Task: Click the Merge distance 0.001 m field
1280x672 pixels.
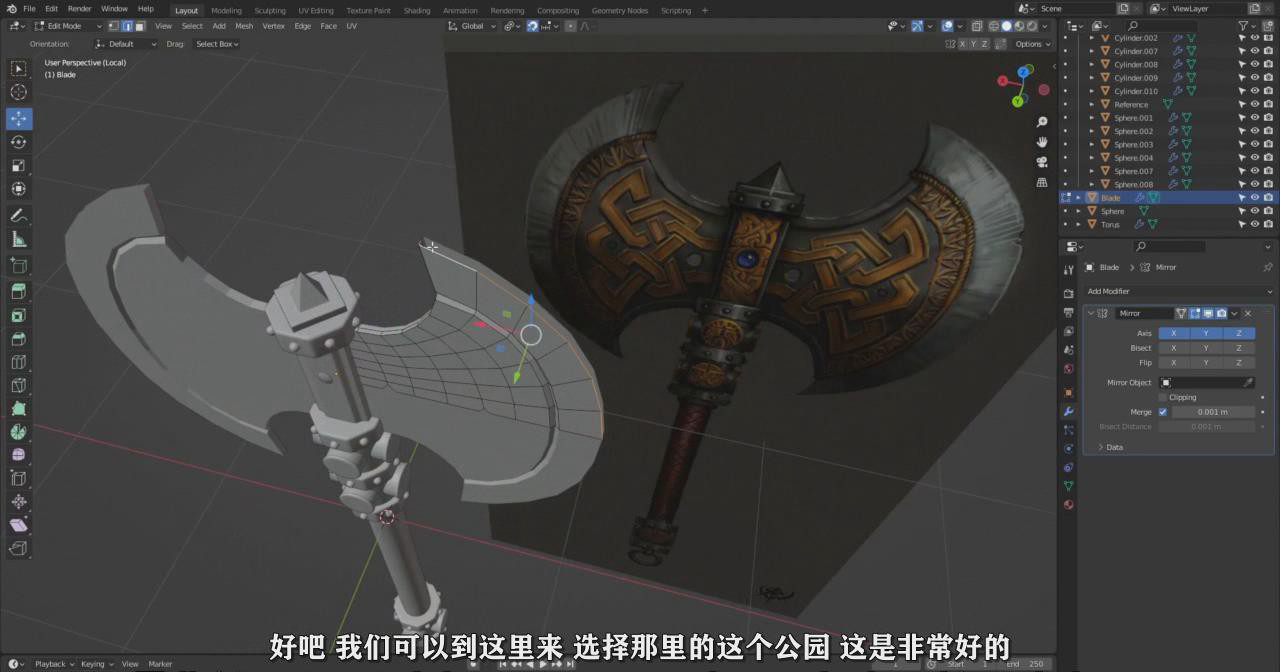Action: click(x=1213, y=412)
